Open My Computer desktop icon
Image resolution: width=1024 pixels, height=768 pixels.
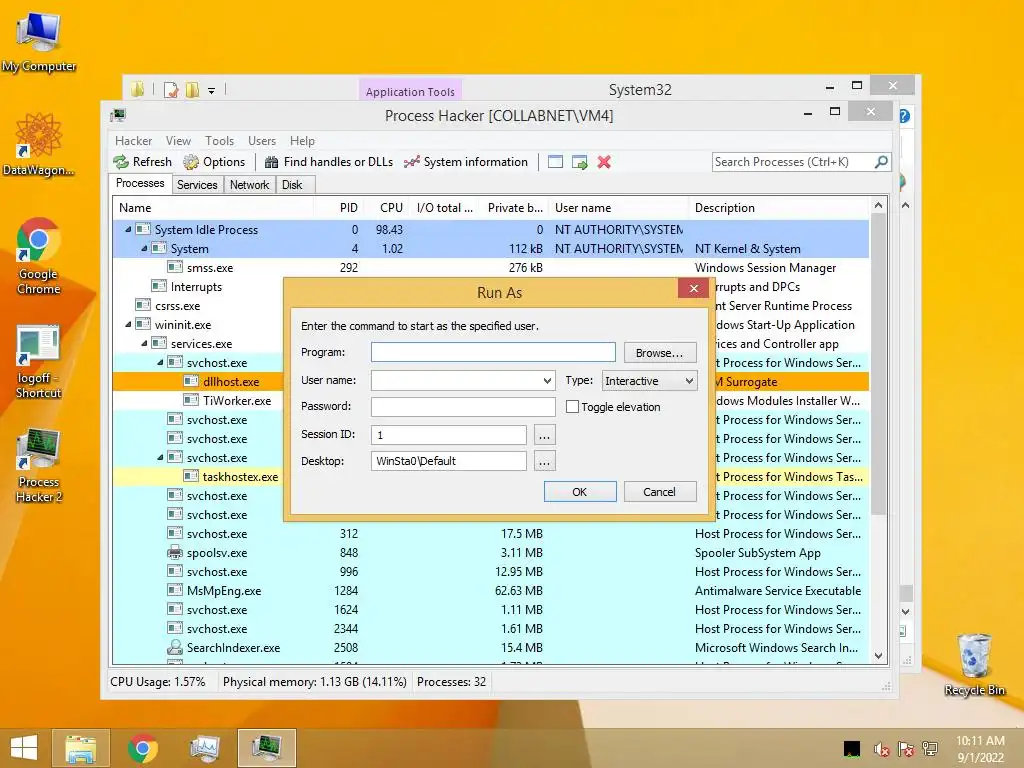[x=39, y=43]
